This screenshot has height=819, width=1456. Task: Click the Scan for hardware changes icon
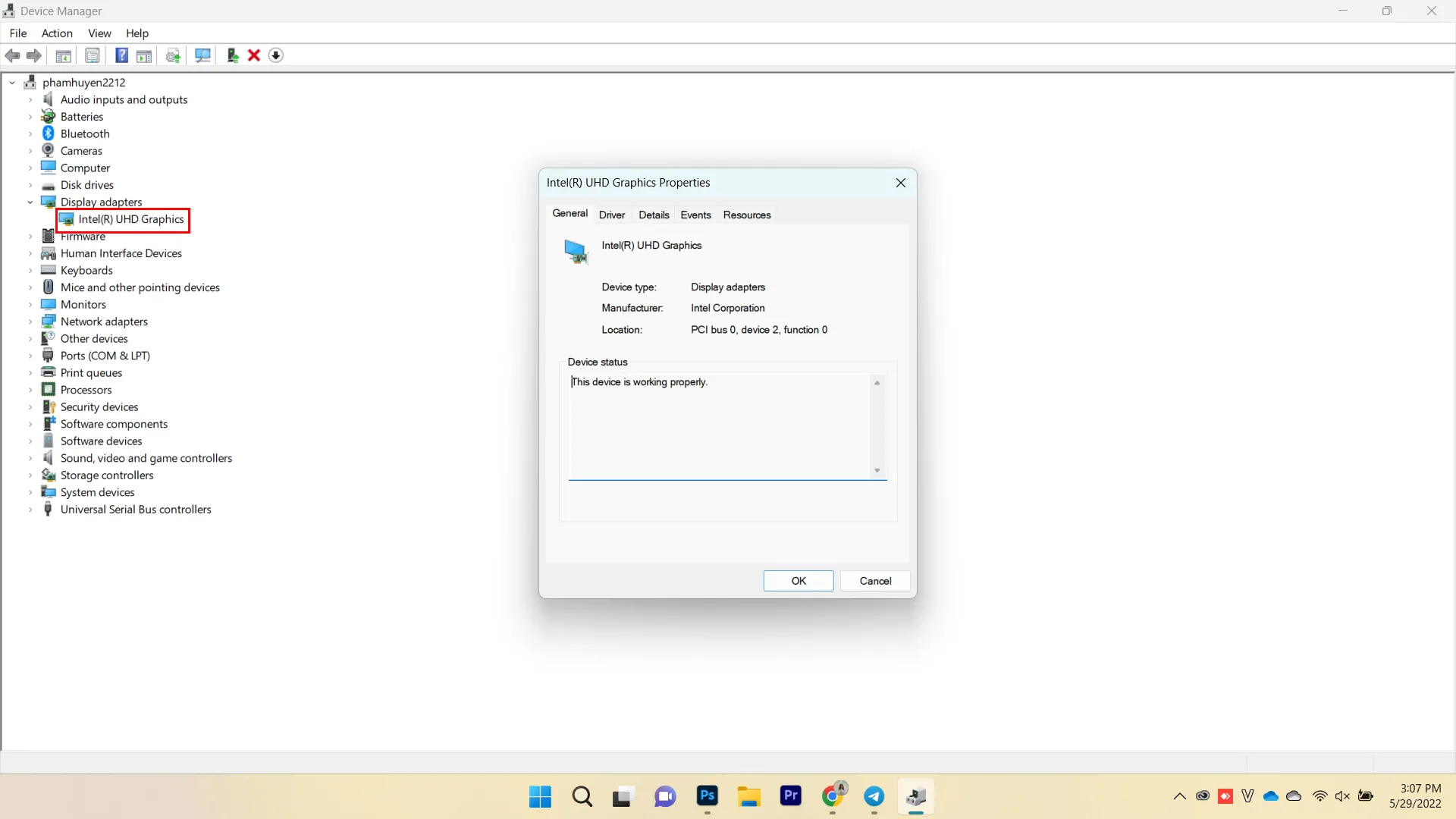[x=202, y=55]
